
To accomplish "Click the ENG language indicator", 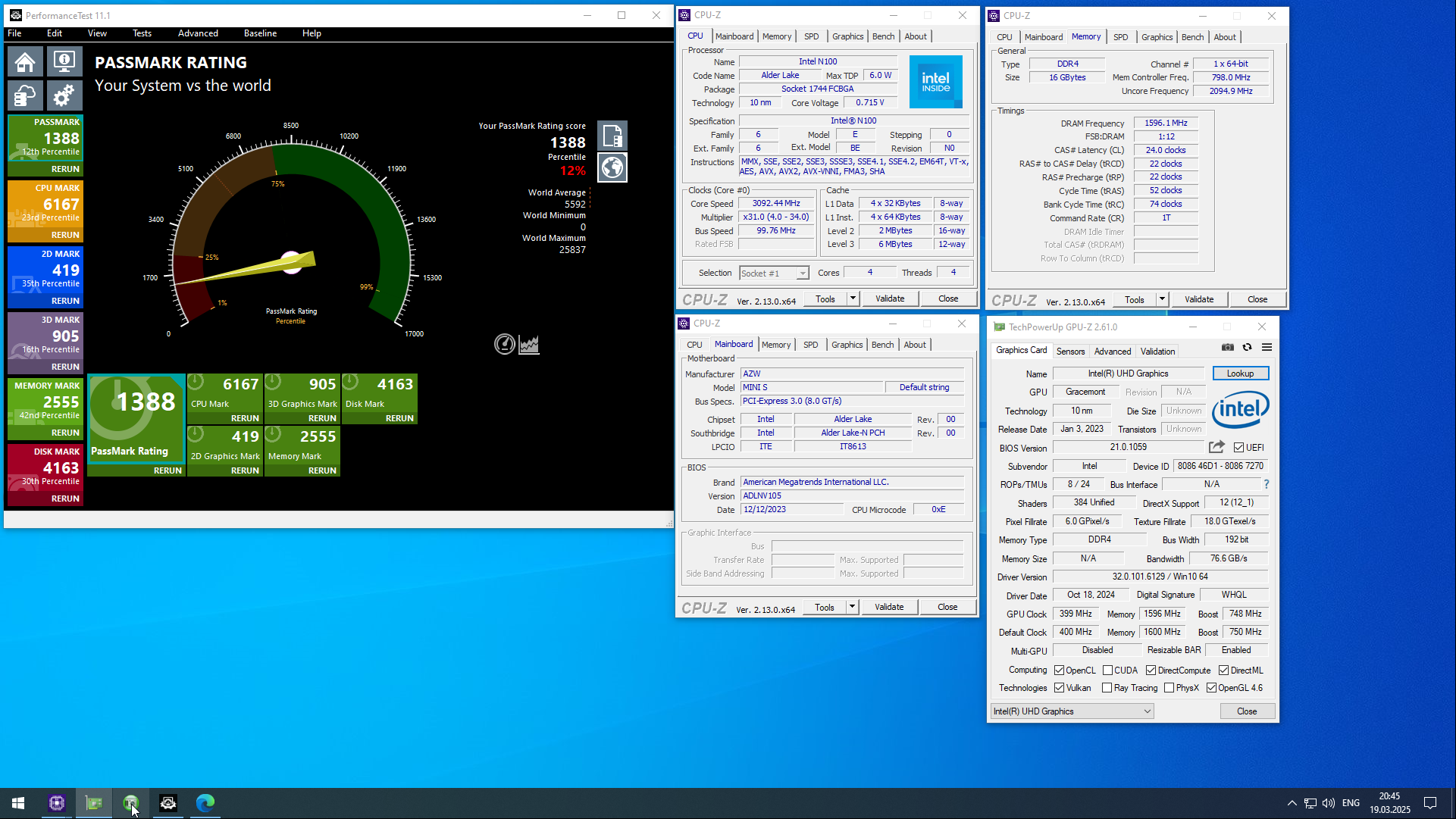I will click(x=1351, y=803).
